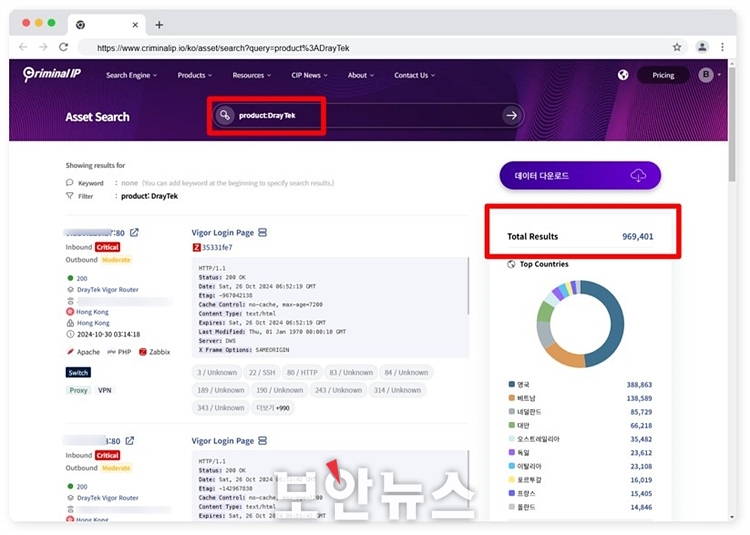Click the Criminal IP logo

pos(52,74)
